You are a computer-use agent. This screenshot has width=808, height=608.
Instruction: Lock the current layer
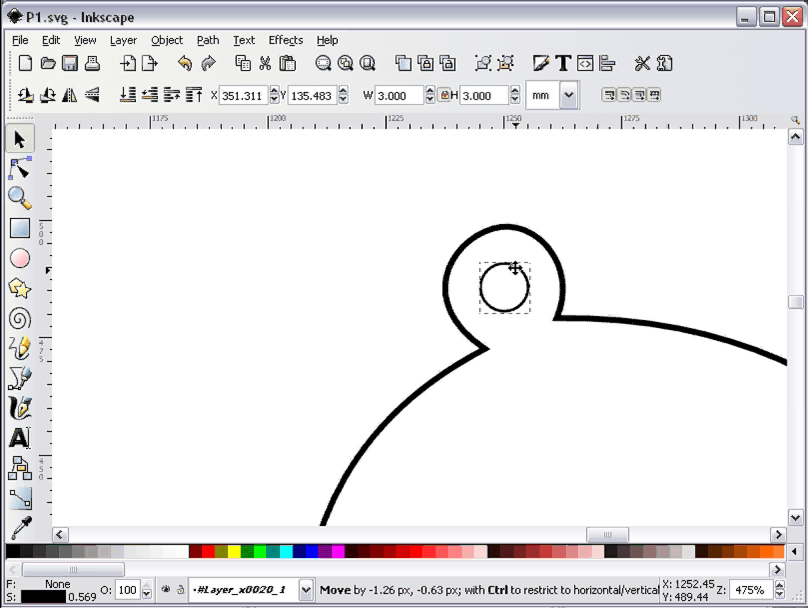[x=181, y=590]
